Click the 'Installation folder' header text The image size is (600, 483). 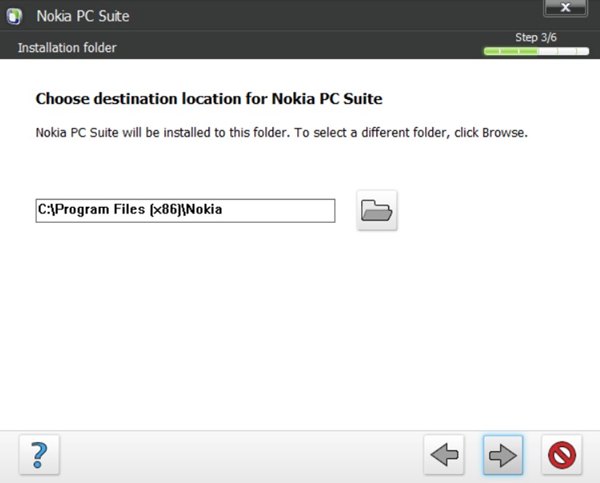point(67,48)
